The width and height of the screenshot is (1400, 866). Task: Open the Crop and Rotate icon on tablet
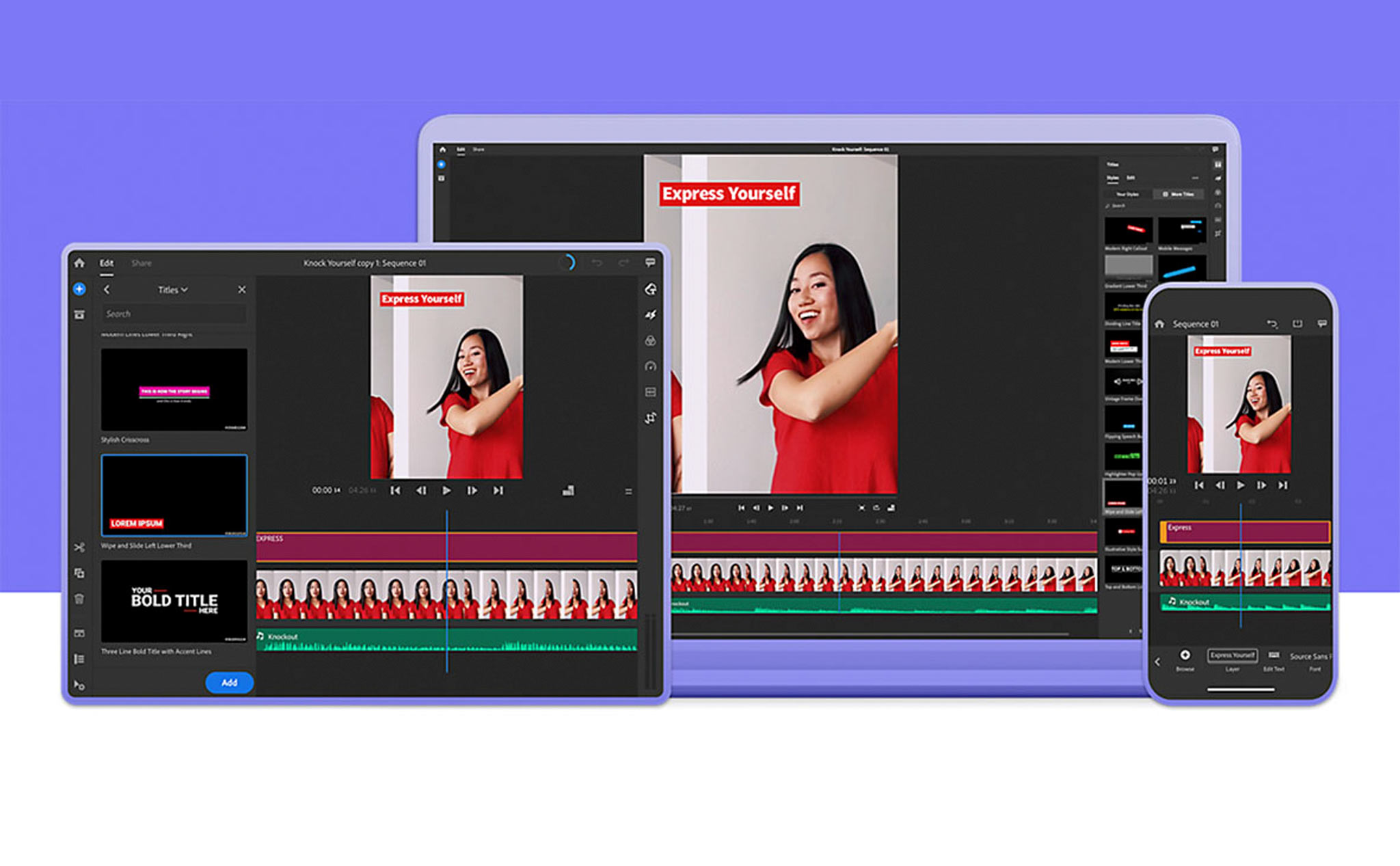(651, 418)
